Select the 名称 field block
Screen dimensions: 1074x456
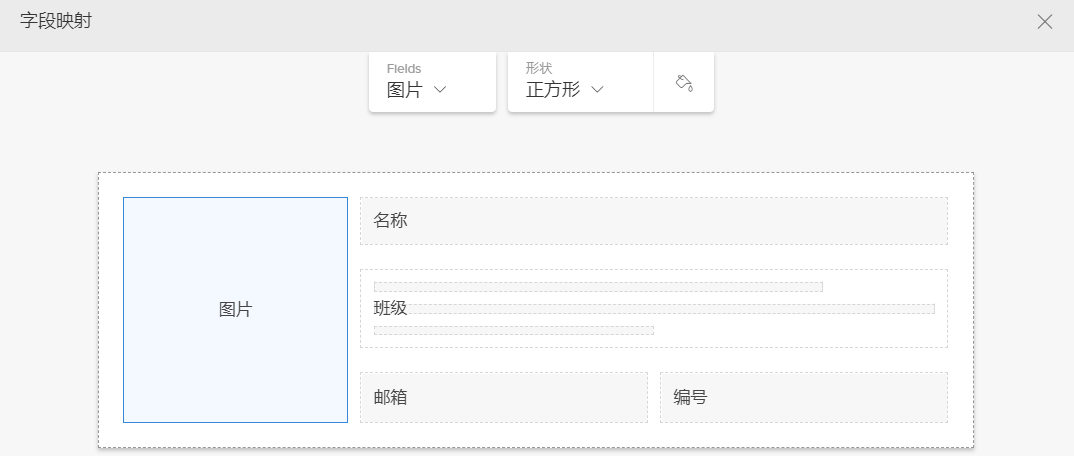(x=653, y=221)
